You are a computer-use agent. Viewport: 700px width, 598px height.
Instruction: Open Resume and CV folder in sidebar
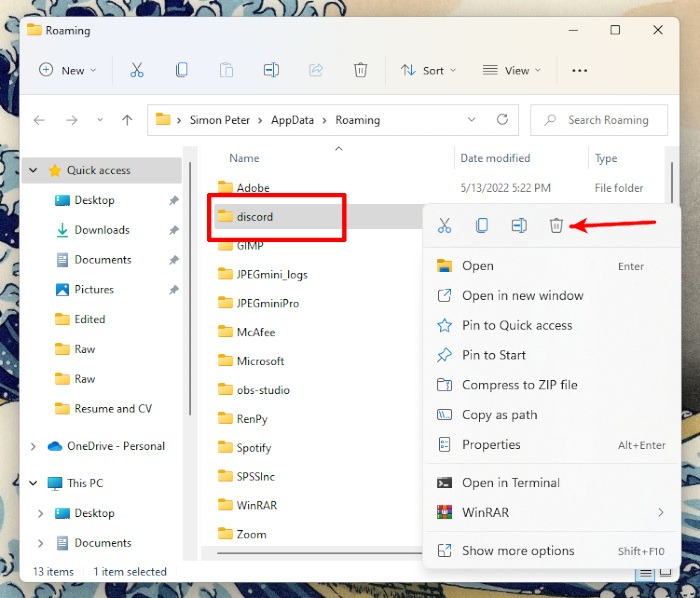click(113, 408)
